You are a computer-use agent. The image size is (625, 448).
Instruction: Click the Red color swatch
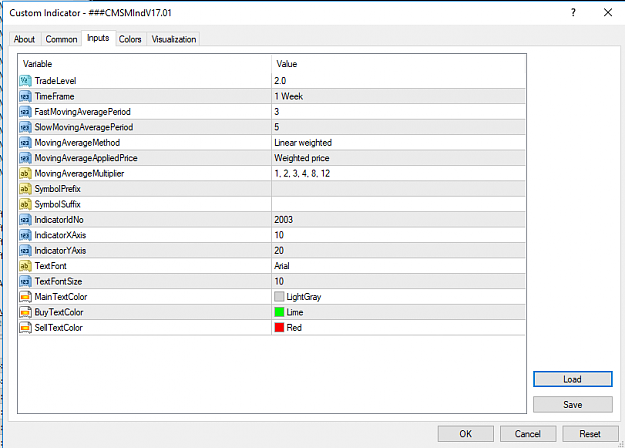279,328
